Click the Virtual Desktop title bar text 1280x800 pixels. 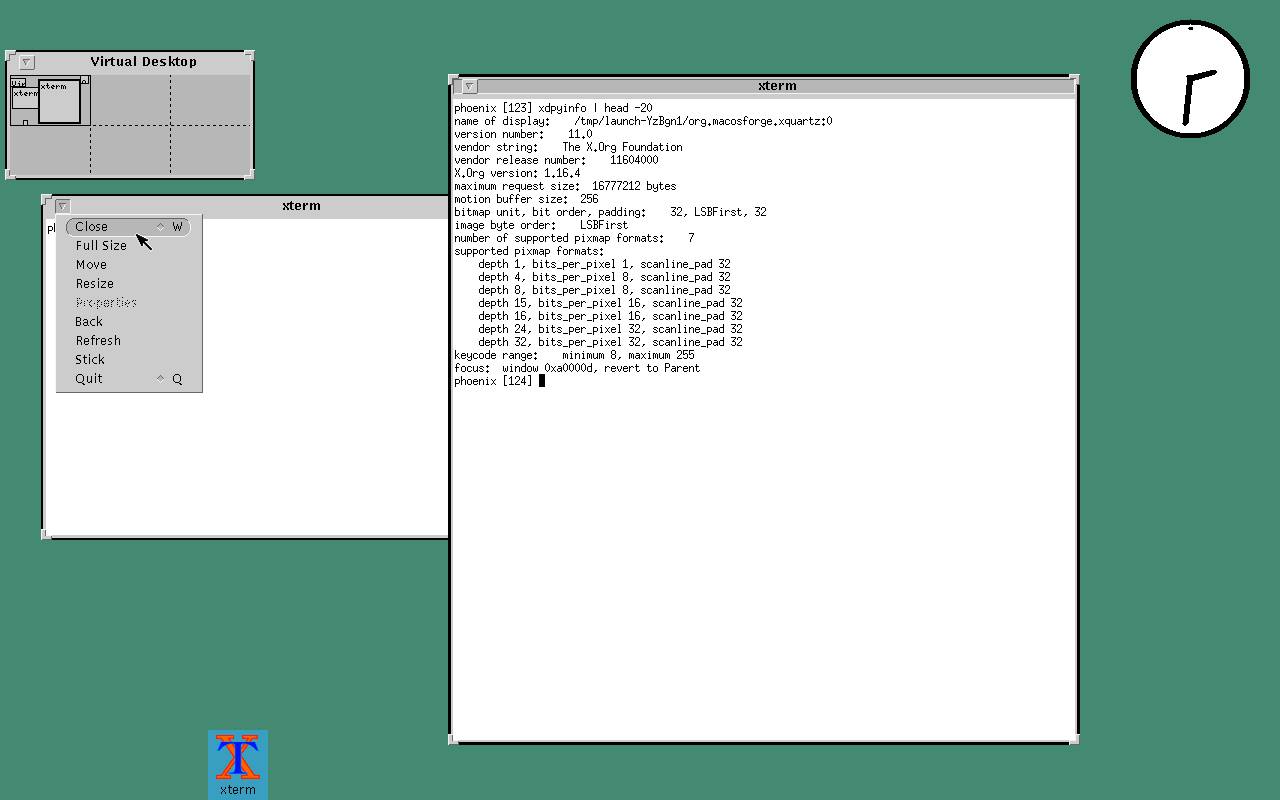click(x=144, y=62)
